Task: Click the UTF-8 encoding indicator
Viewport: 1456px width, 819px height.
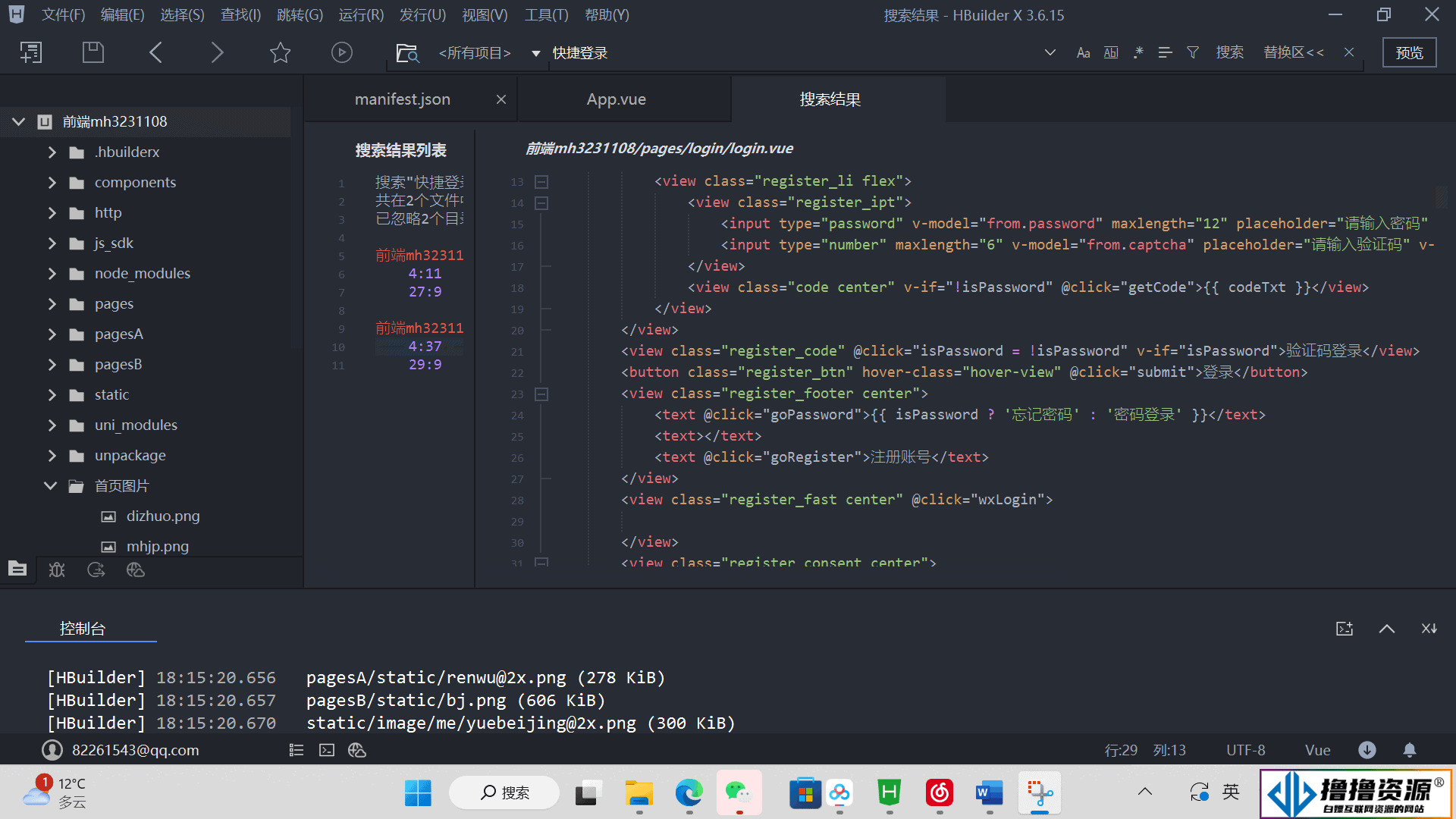Action: tap(1246, 750)
